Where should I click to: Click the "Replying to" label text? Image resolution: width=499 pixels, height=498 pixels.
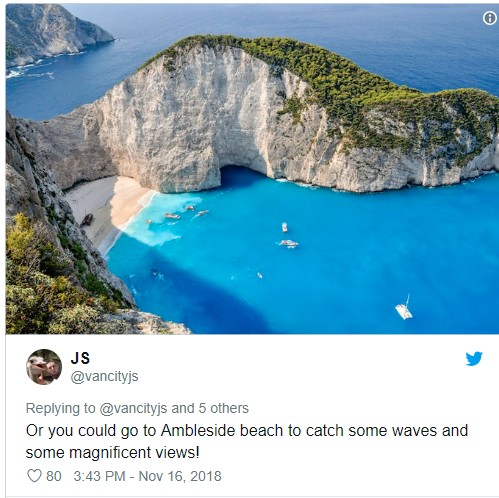[x=60, y=408]
